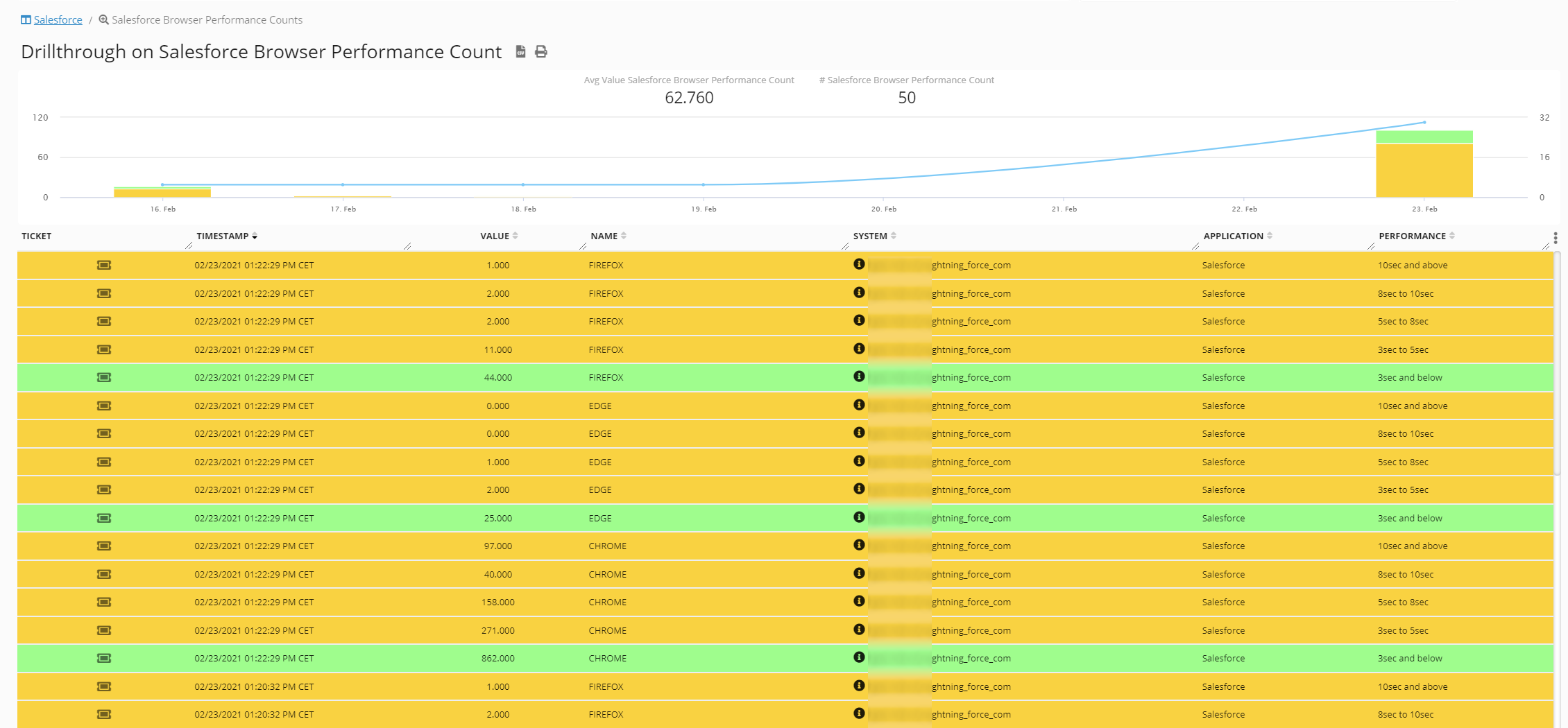Click the ticket icon on the 25.000 Edge row
This screenshot has height=728, width=1568.
[104, 518]
